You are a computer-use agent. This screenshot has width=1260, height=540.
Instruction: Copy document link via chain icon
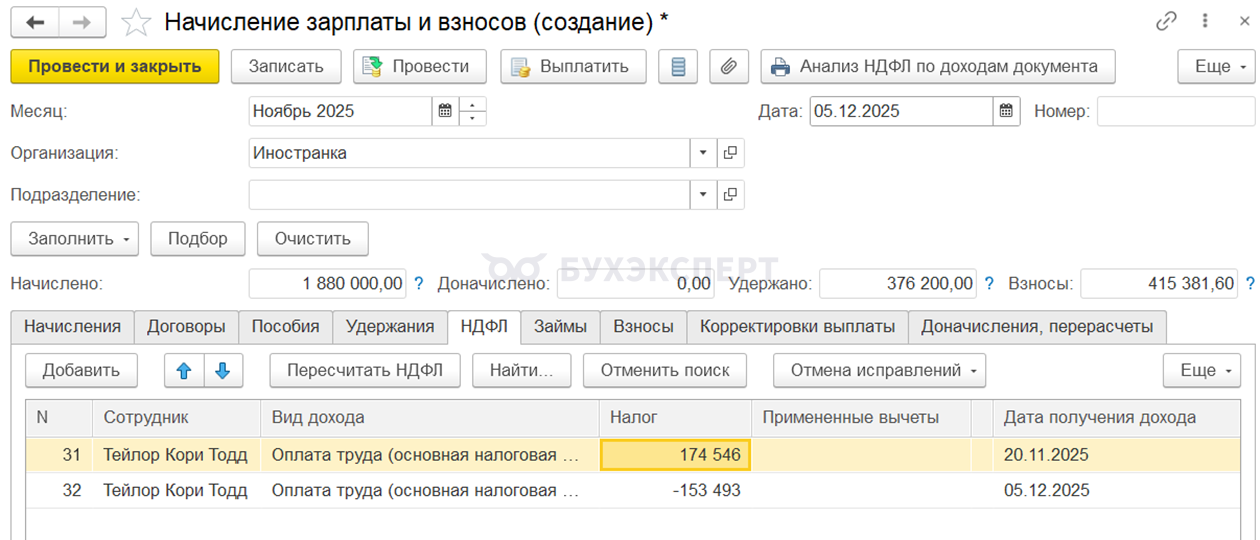point(1166,21)
